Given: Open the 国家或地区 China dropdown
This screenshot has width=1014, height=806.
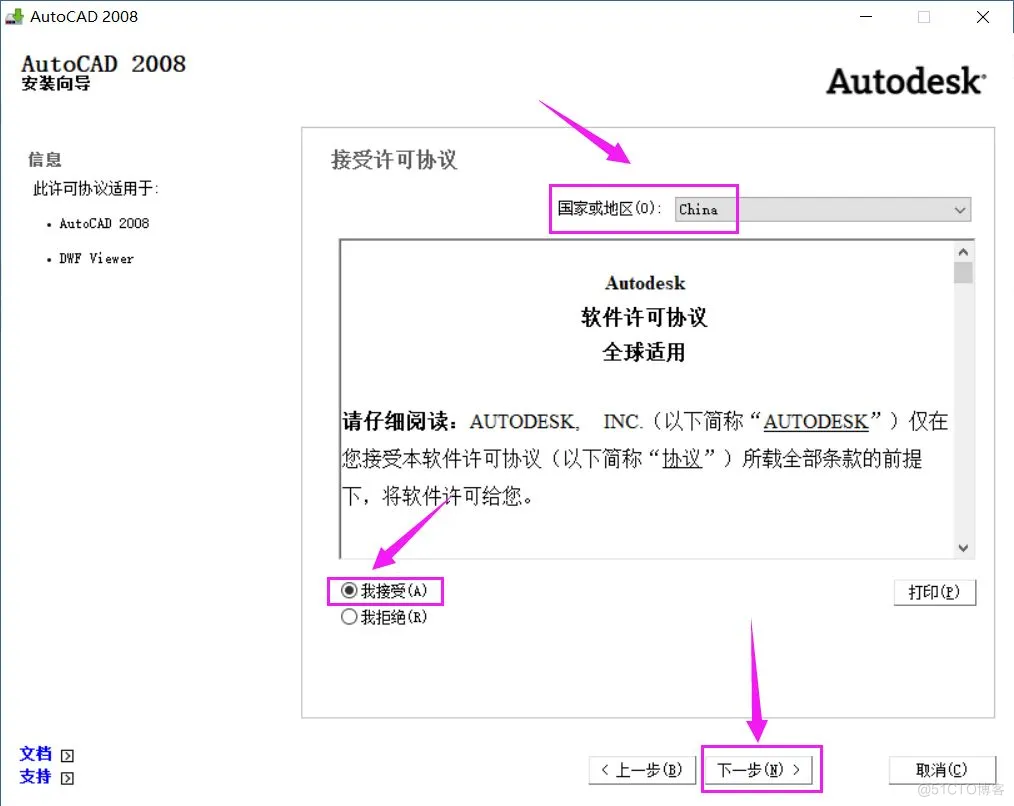Looking at the screenshot, I should tap(823, 210).
